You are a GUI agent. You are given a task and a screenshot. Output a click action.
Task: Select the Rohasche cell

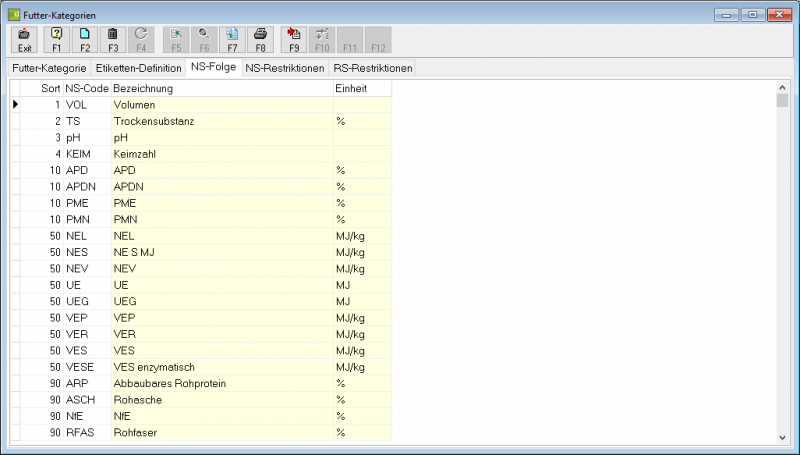222,399
